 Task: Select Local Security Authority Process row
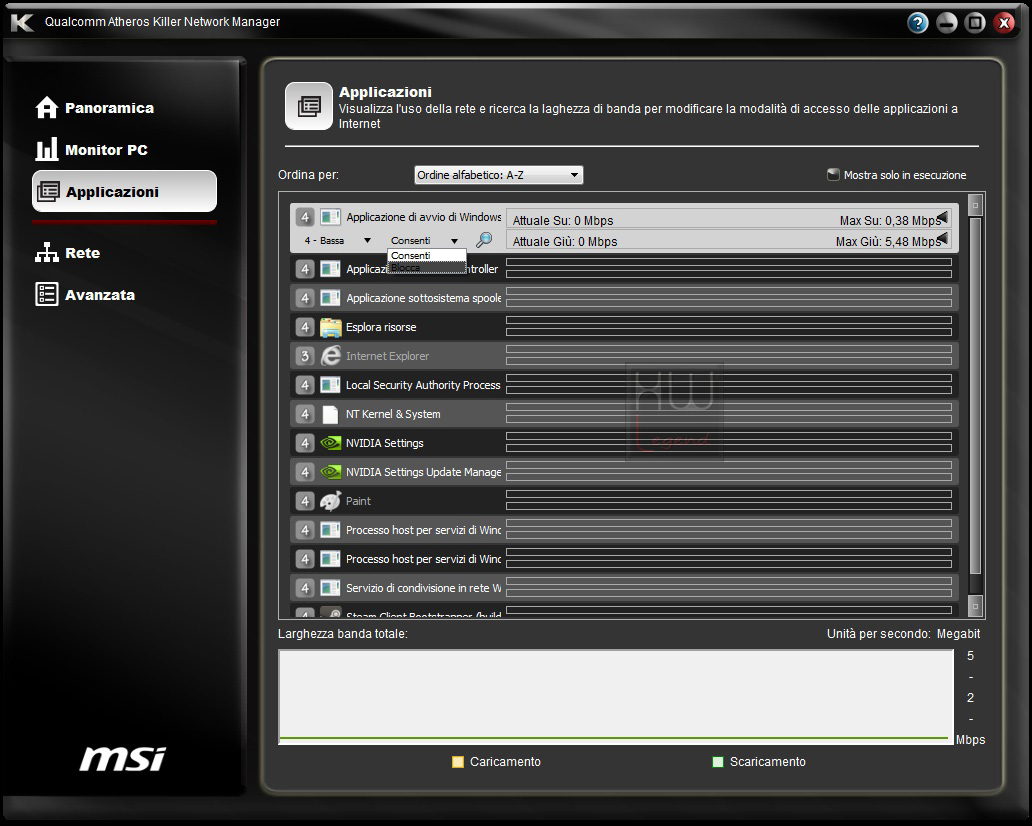(x=623, y=384)
